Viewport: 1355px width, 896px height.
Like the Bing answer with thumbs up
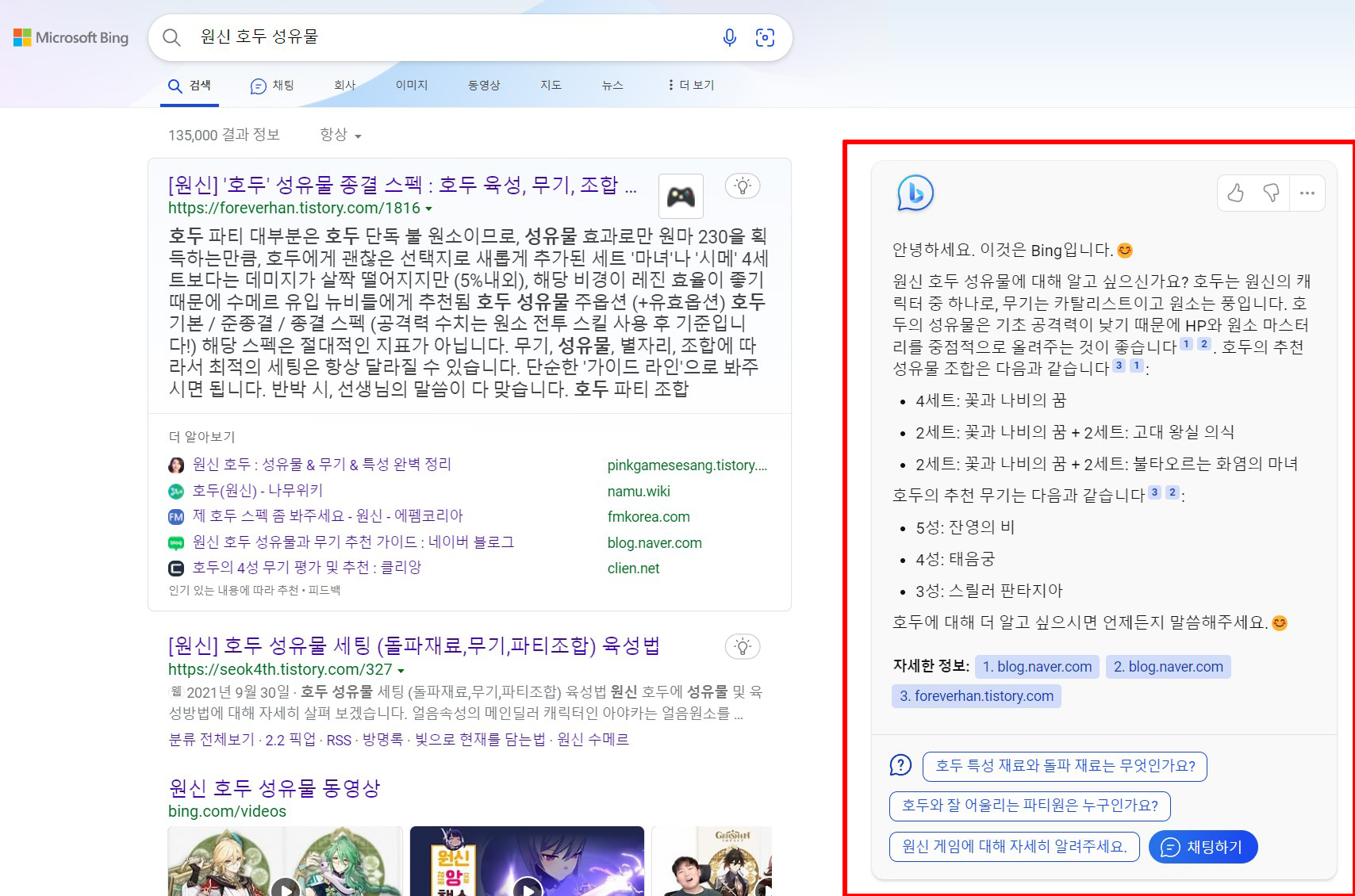[x=1235, y=193]
